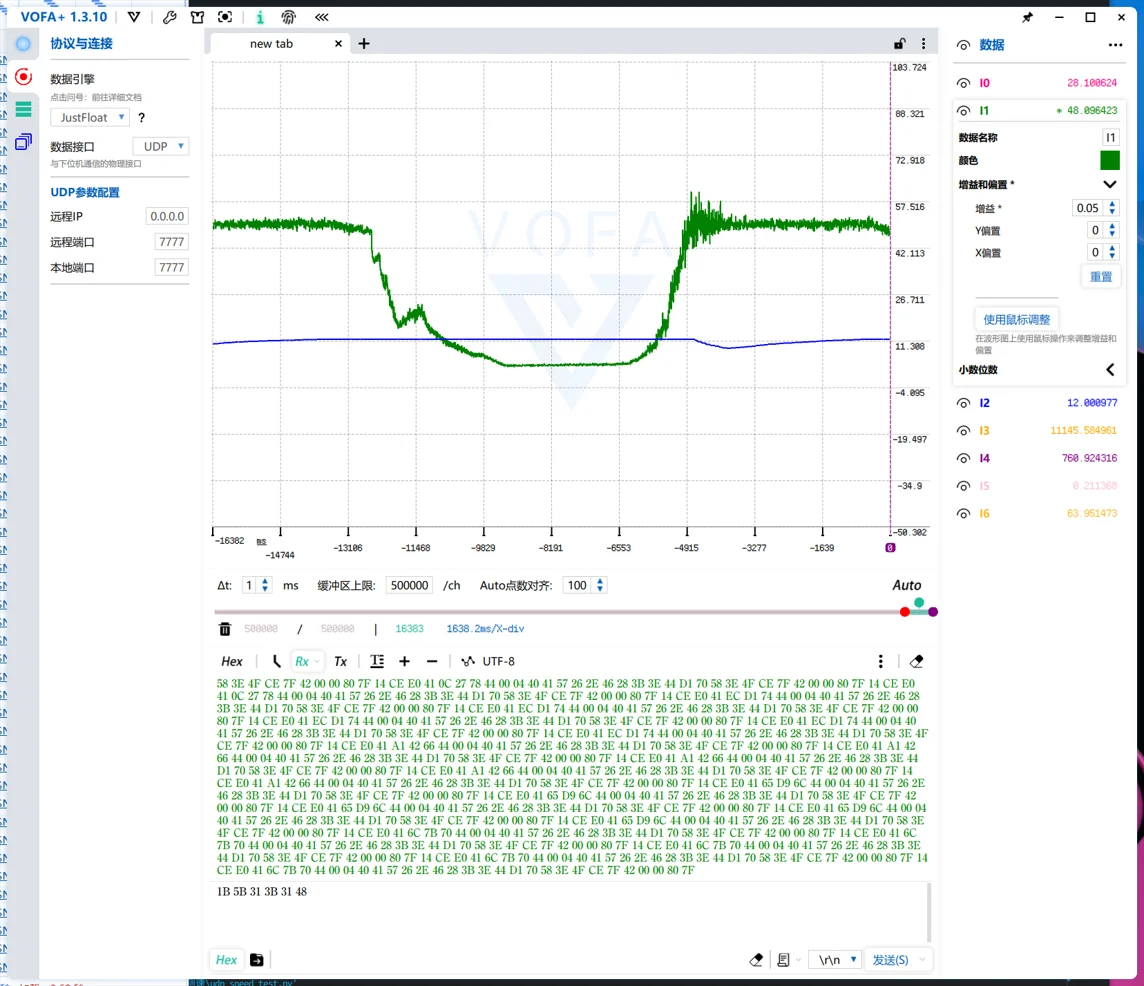Toggle the data panel header eye icon
The height and width of the screenshot is (986, 1144).
coord(963,45)
